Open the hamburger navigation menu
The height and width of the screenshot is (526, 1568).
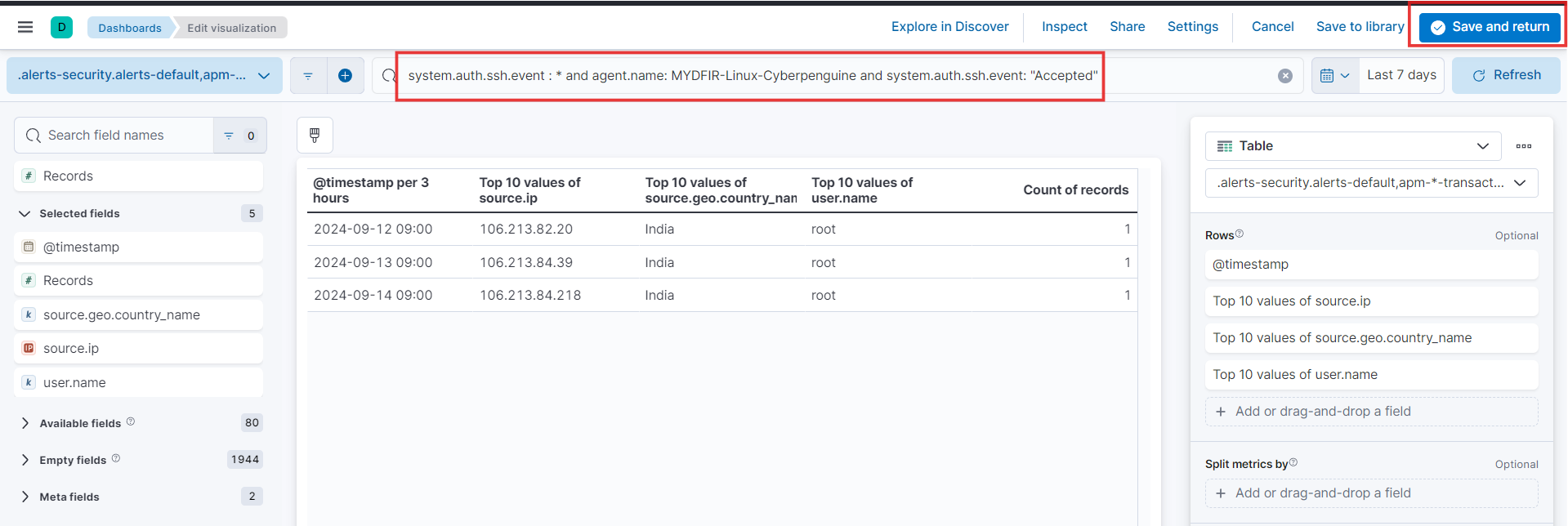[x=25, y=27]
